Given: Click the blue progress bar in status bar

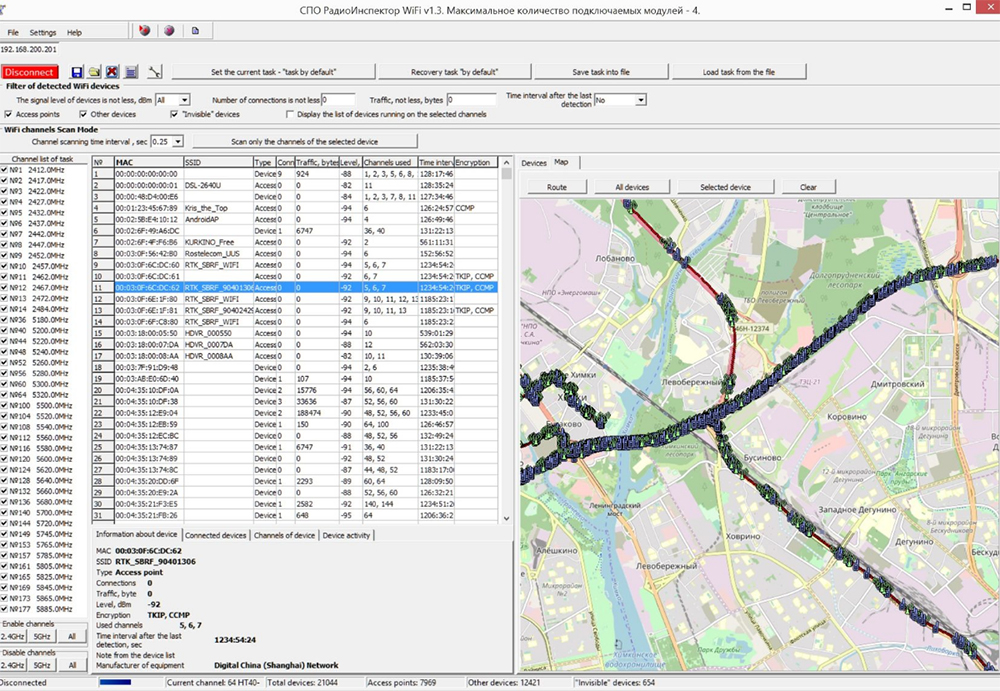Looking at the screenshot, I should [x=116, y=683].
